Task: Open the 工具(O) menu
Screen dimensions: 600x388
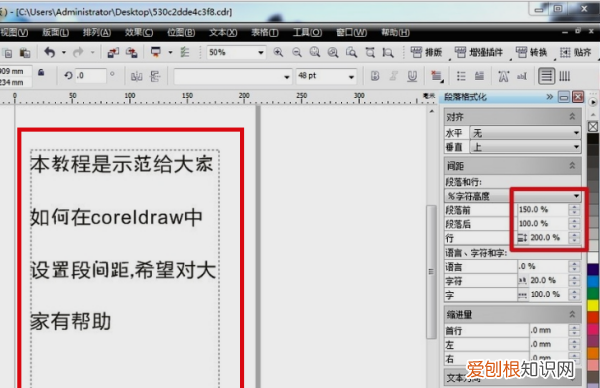Action: tap(307, 33)
